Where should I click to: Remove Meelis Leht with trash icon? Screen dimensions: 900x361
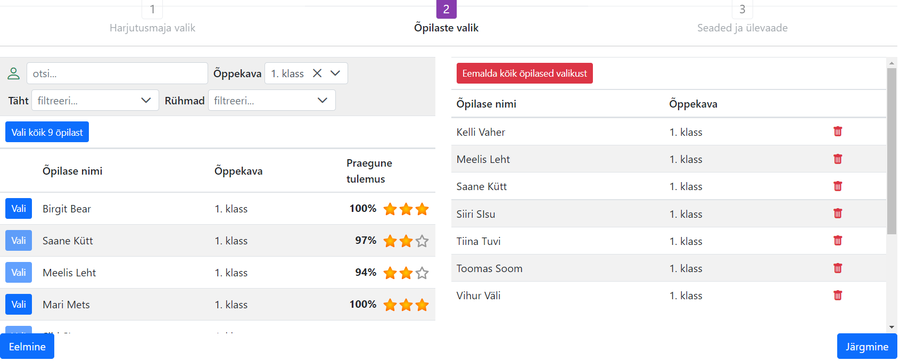(x=837, y=159)
